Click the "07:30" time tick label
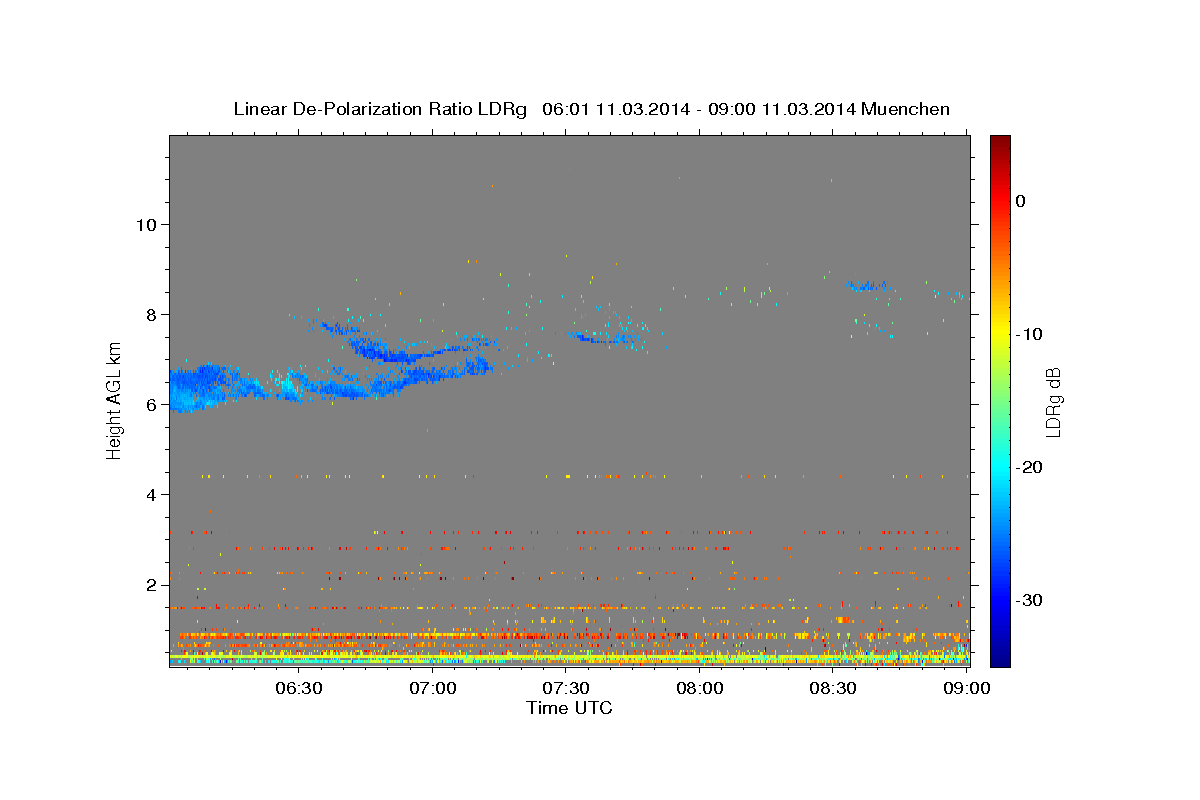Viewport: 1200px width, 800px height. coord(566,688)
